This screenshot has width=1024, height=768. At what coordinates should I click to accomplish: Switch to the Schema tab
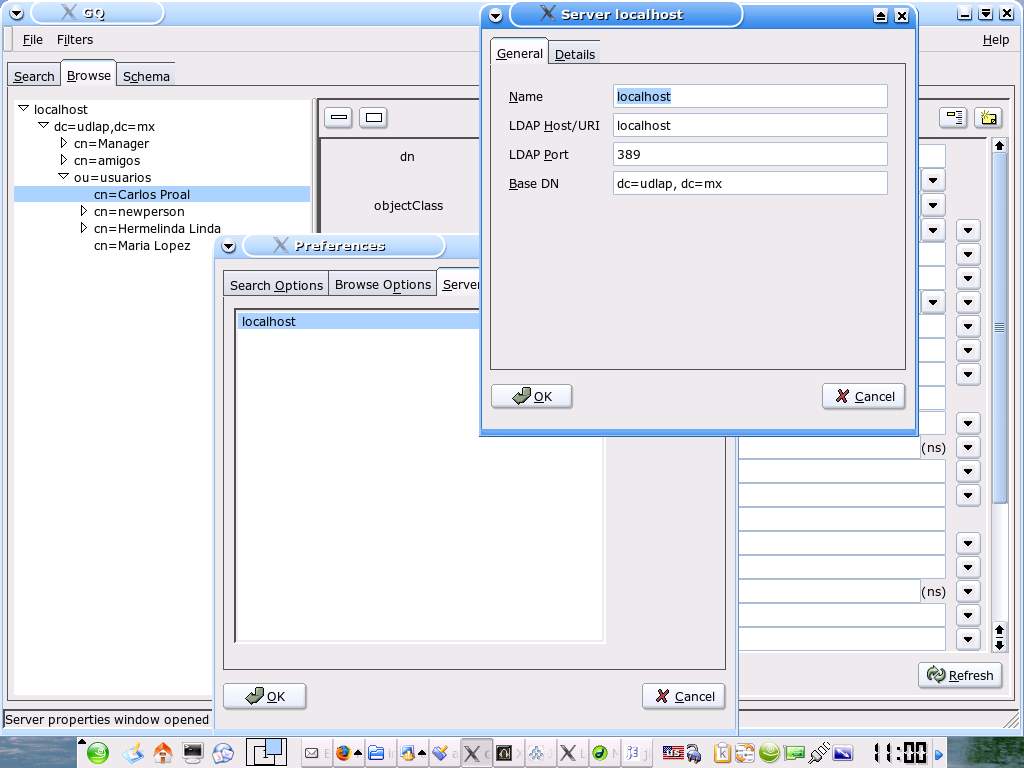coord(146,76)
